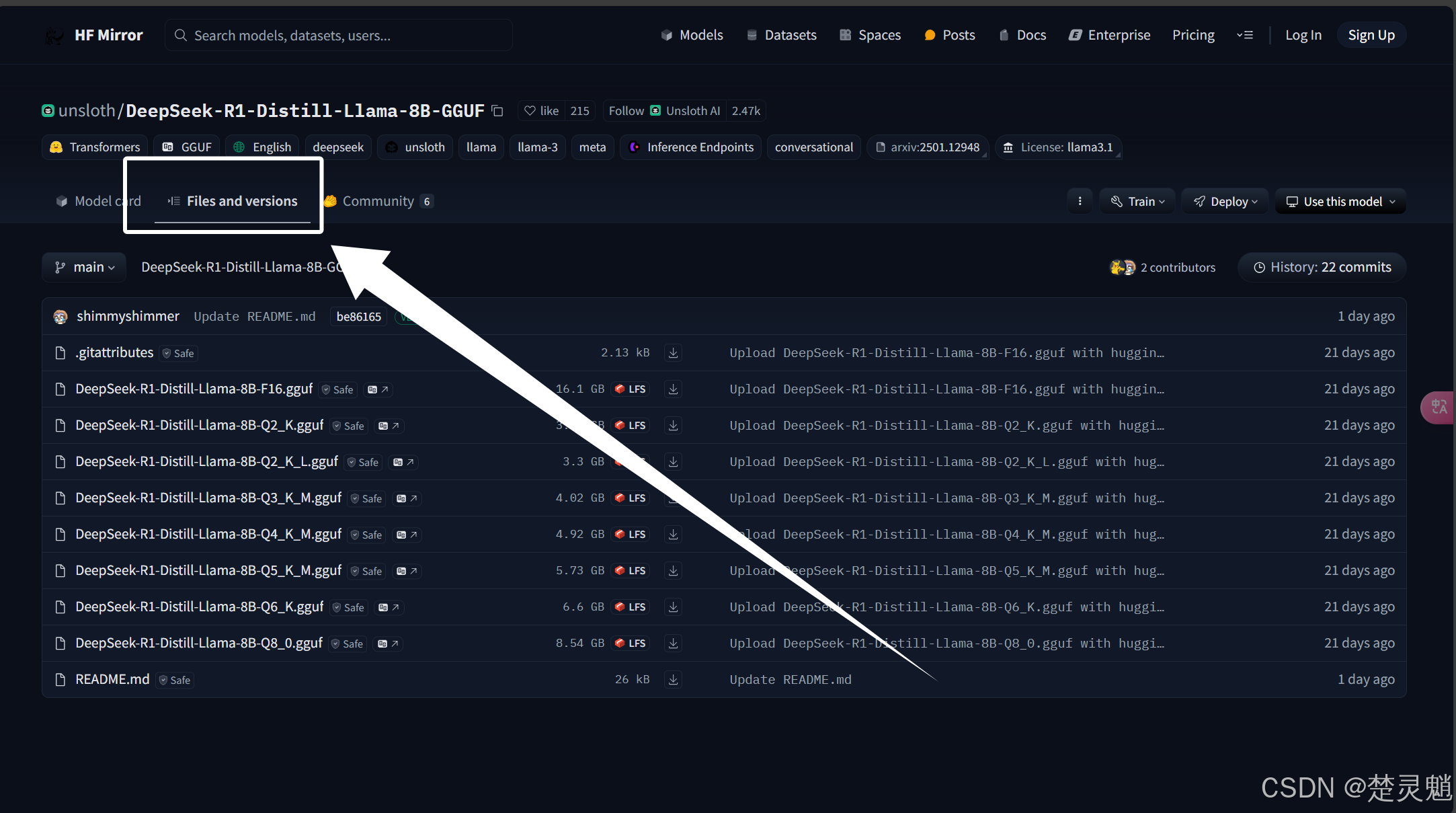
Task: Click the Q8_0.gguf download arrow icon
Action: pos(673,644)
